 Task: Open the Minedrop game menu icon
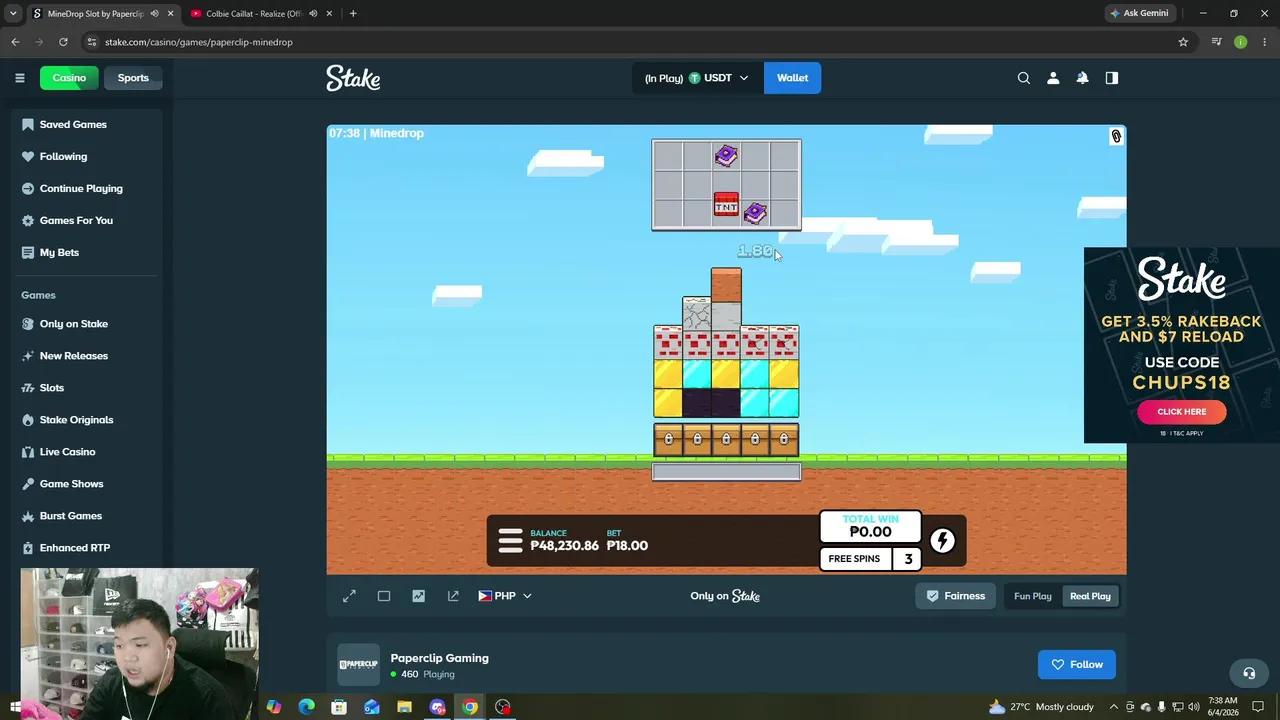click(x=510, y=541)
